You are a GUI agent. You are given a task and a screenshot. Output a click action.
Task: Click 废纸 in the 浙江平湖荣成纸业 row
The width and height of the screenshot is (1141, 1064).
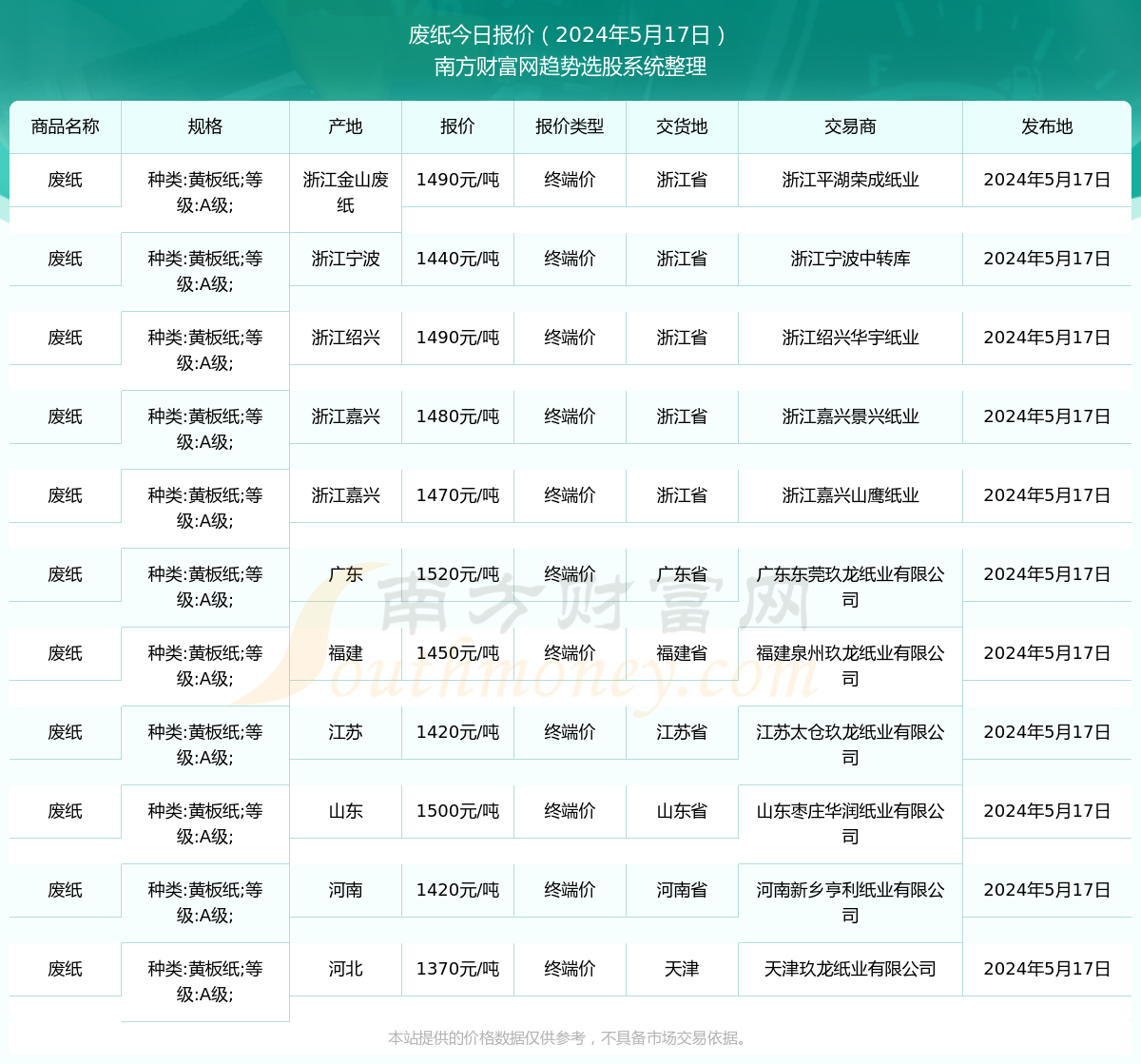66,180
